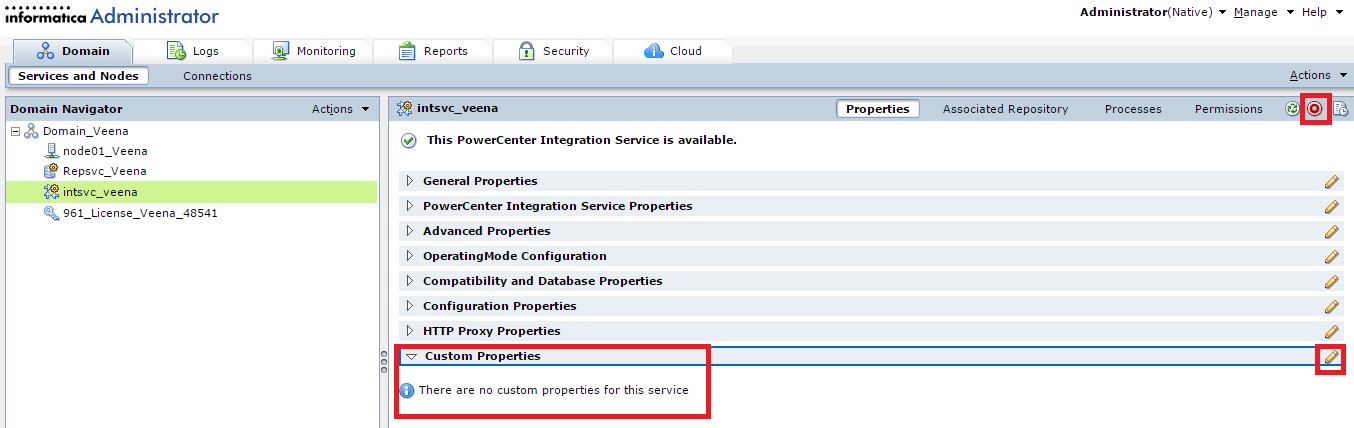Expand General Properties section

pos(409,181)
